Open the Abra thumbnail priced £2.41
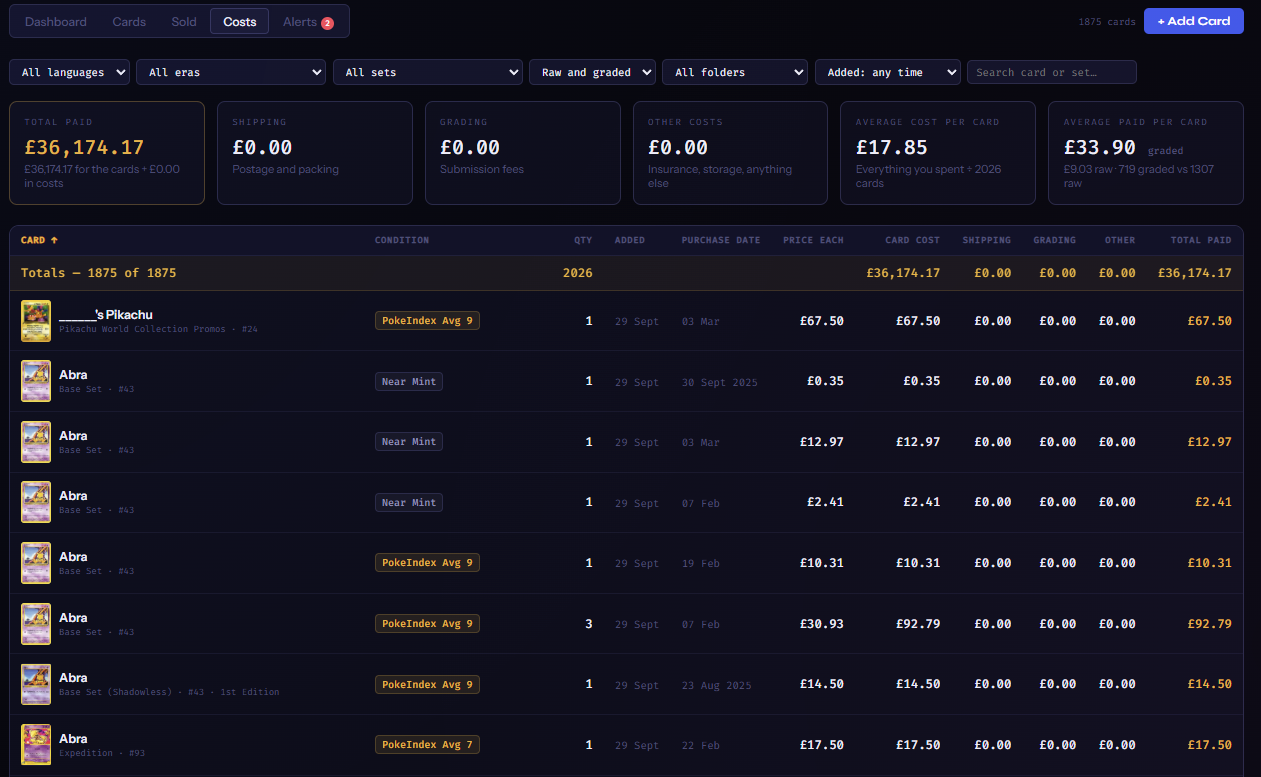The height and width of the screenshot is (777, 1261). click(x=36, y=502)
